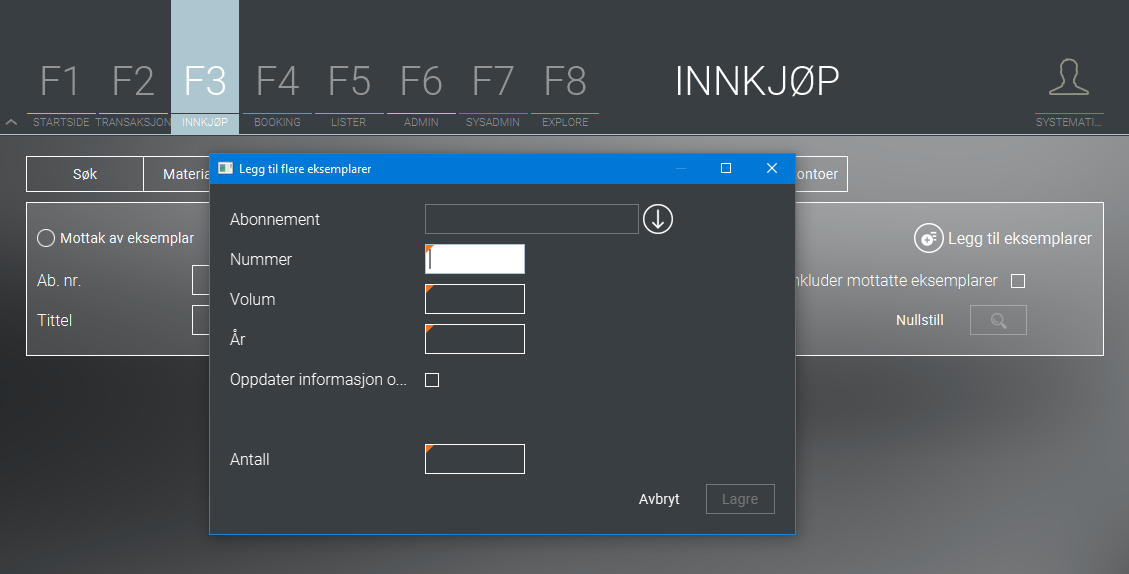The width and height of the screenshot is (1129, 574).
Task: Go to the F6 Admin tab
Action: (x=421, y=92)
